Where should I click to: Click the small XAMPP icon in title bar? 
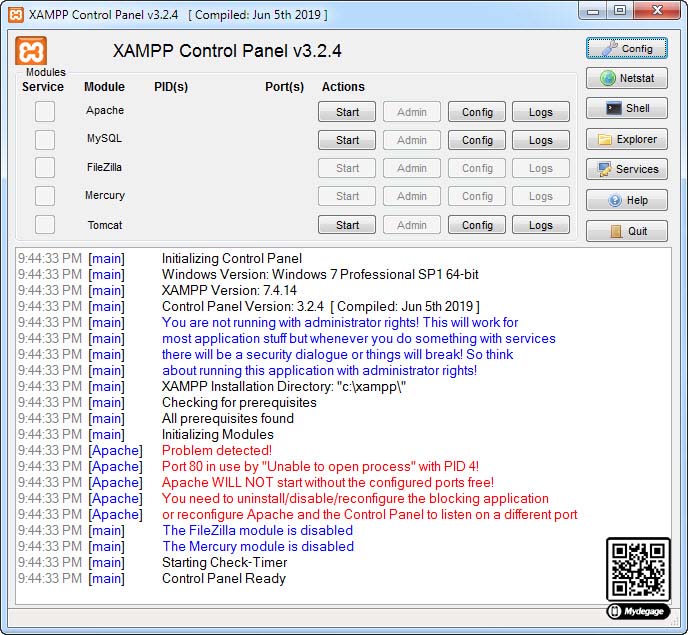[16, 14]
